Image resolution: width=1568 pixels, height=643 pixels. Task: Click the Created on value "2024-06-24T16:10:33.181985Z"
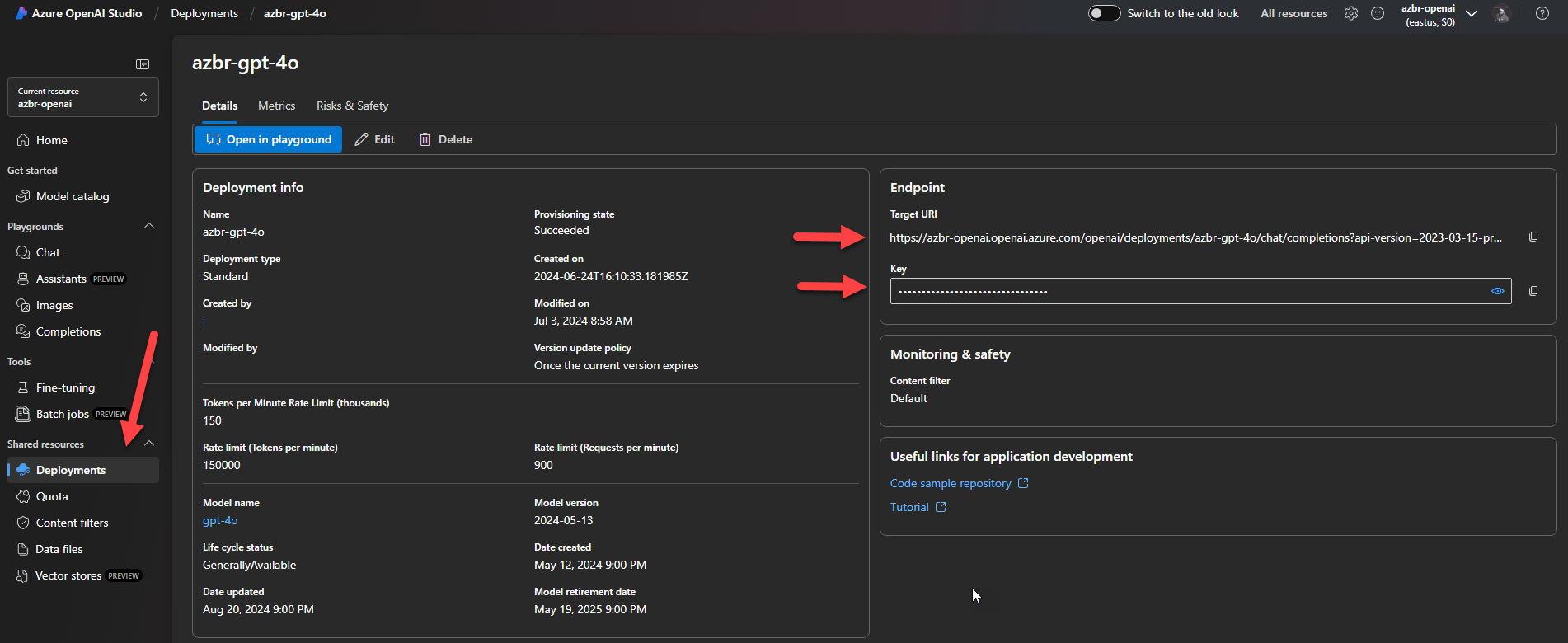[x=611, y=276]
